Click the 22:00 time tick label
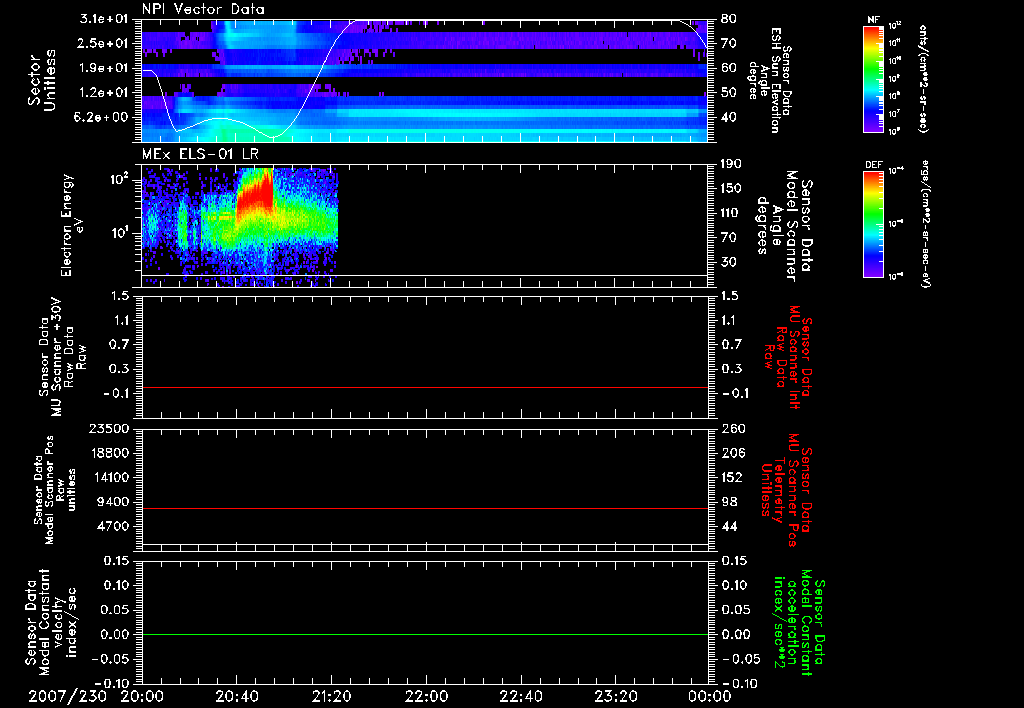Image resolution: width=1024 pixels, height=708 pixels. coord(426,696)
